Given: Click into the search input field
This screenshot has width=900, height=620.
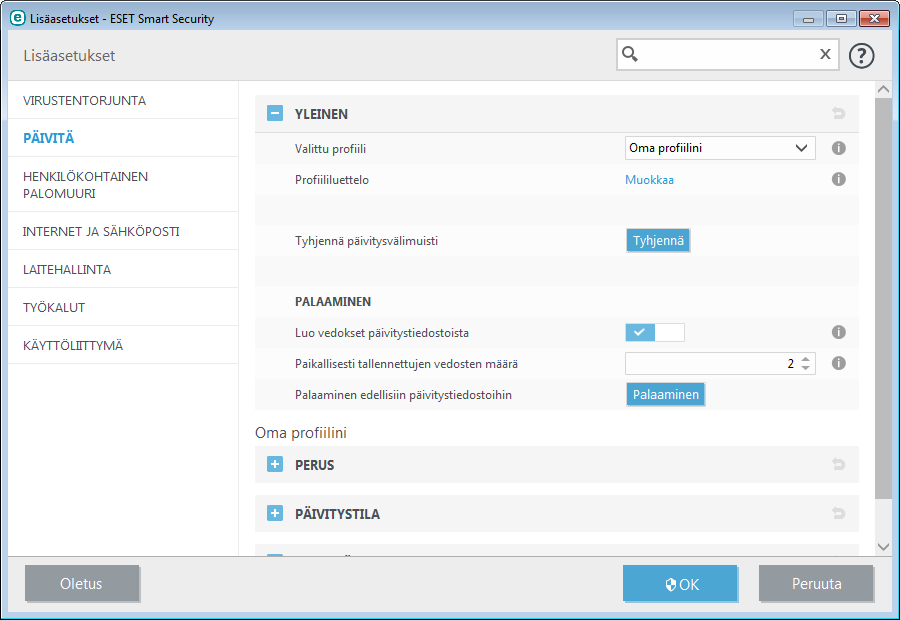Looking at the screenshot, I should click(x=727, y=55).
